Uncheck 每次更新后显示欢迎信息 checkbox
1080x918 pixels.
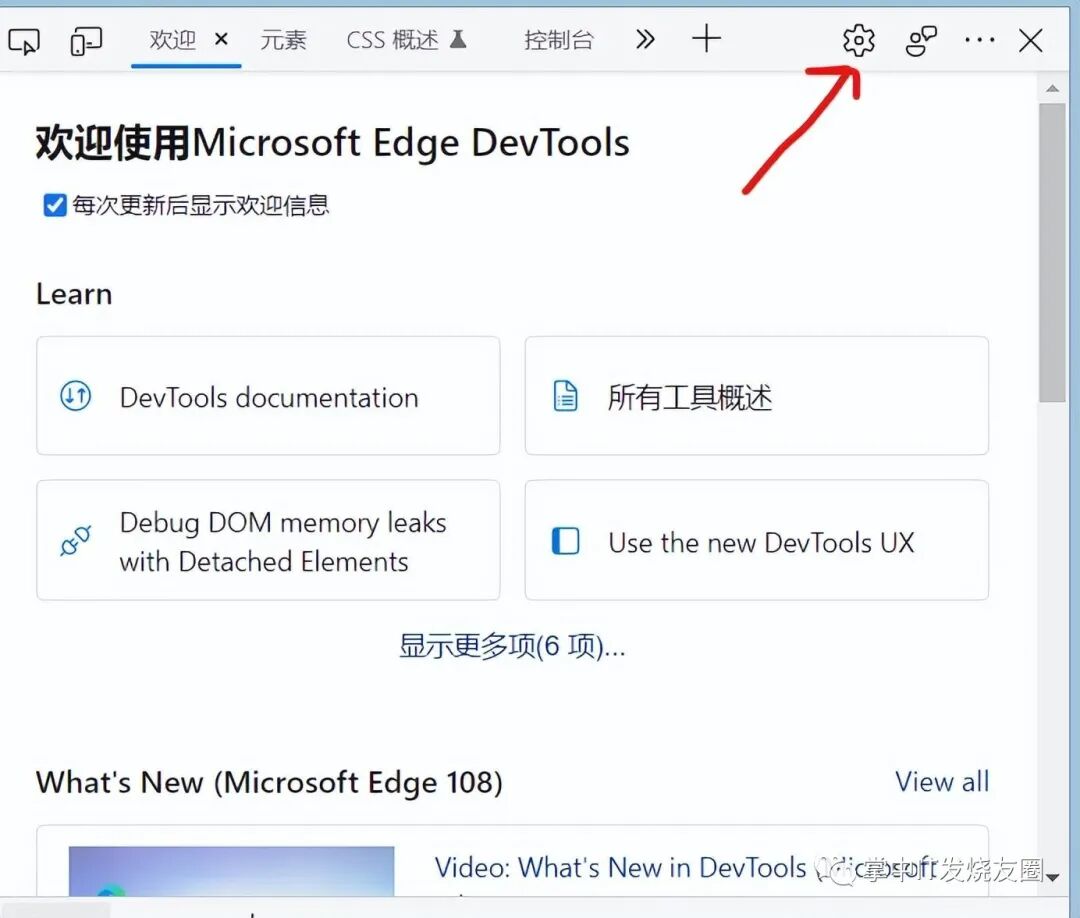click(54, 205)
